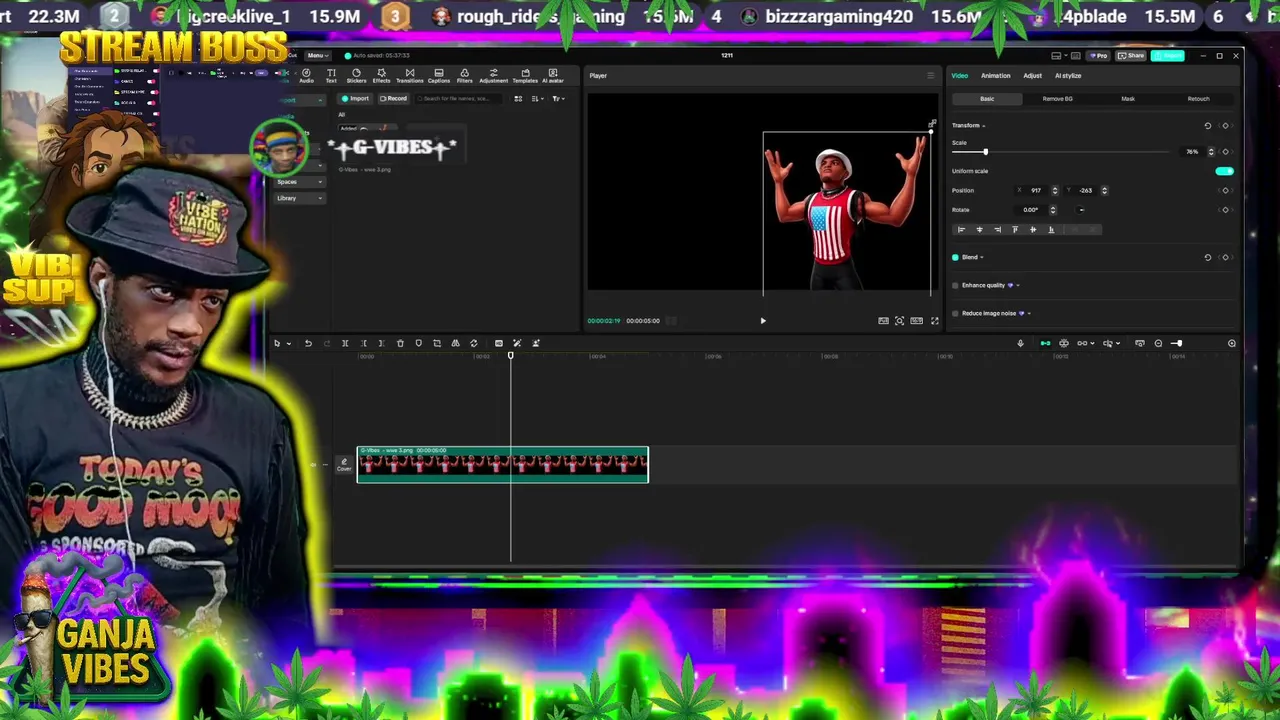Open the Captions panel
The image size is (1280, 720).
click(x=439, y=75)
